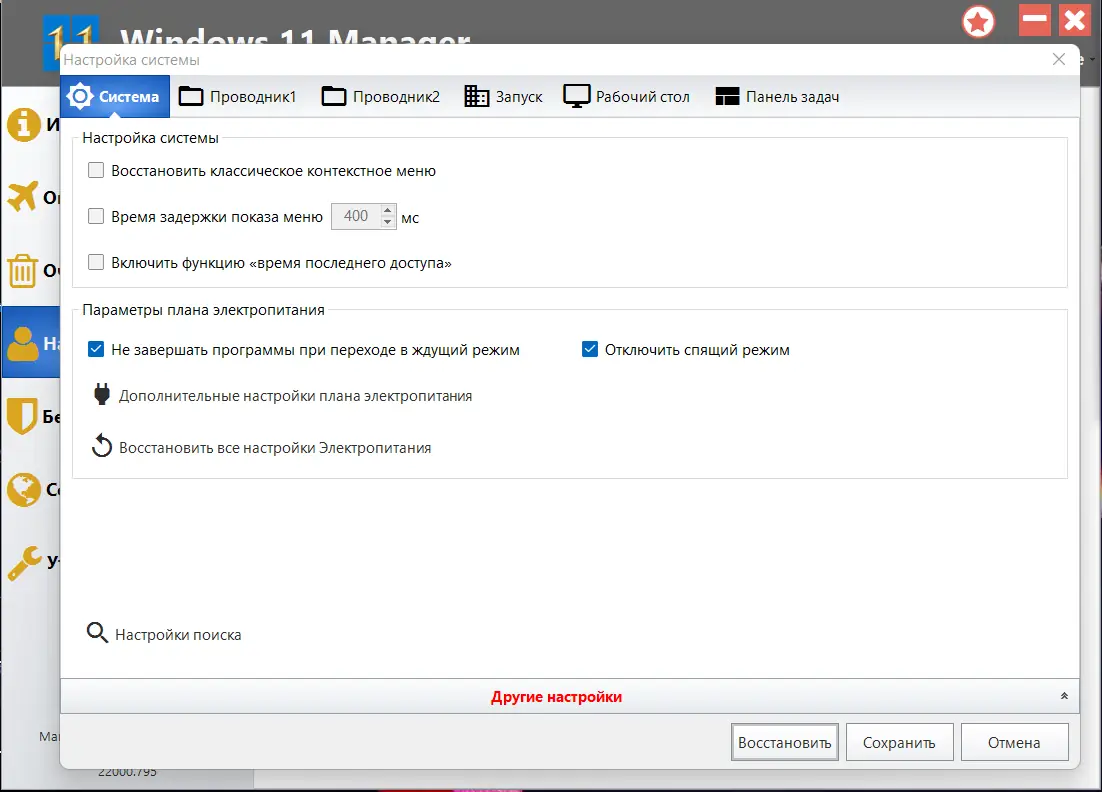Click the Восстановить button
The width and height of the screenshot is (1102, 792).
tap(784, 742)
